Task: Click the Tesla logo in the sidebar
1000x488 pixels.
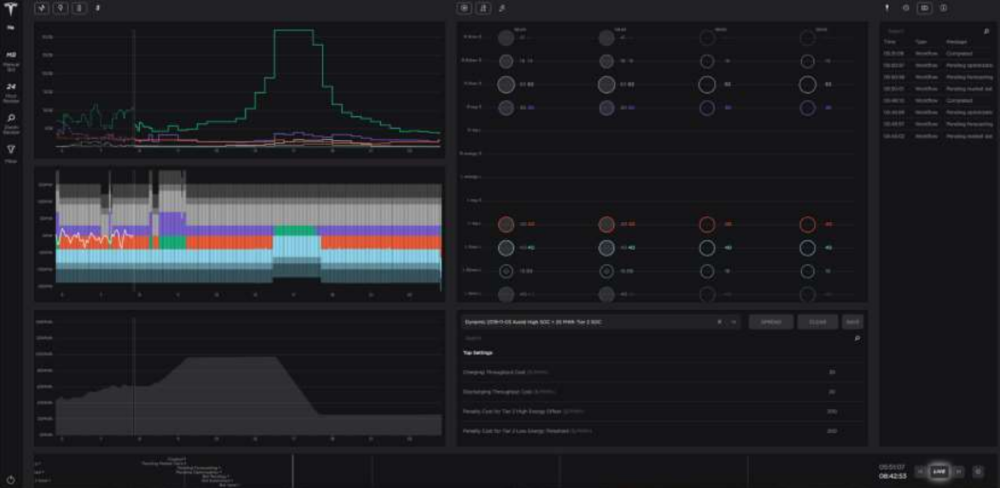Action: [12, 9]
